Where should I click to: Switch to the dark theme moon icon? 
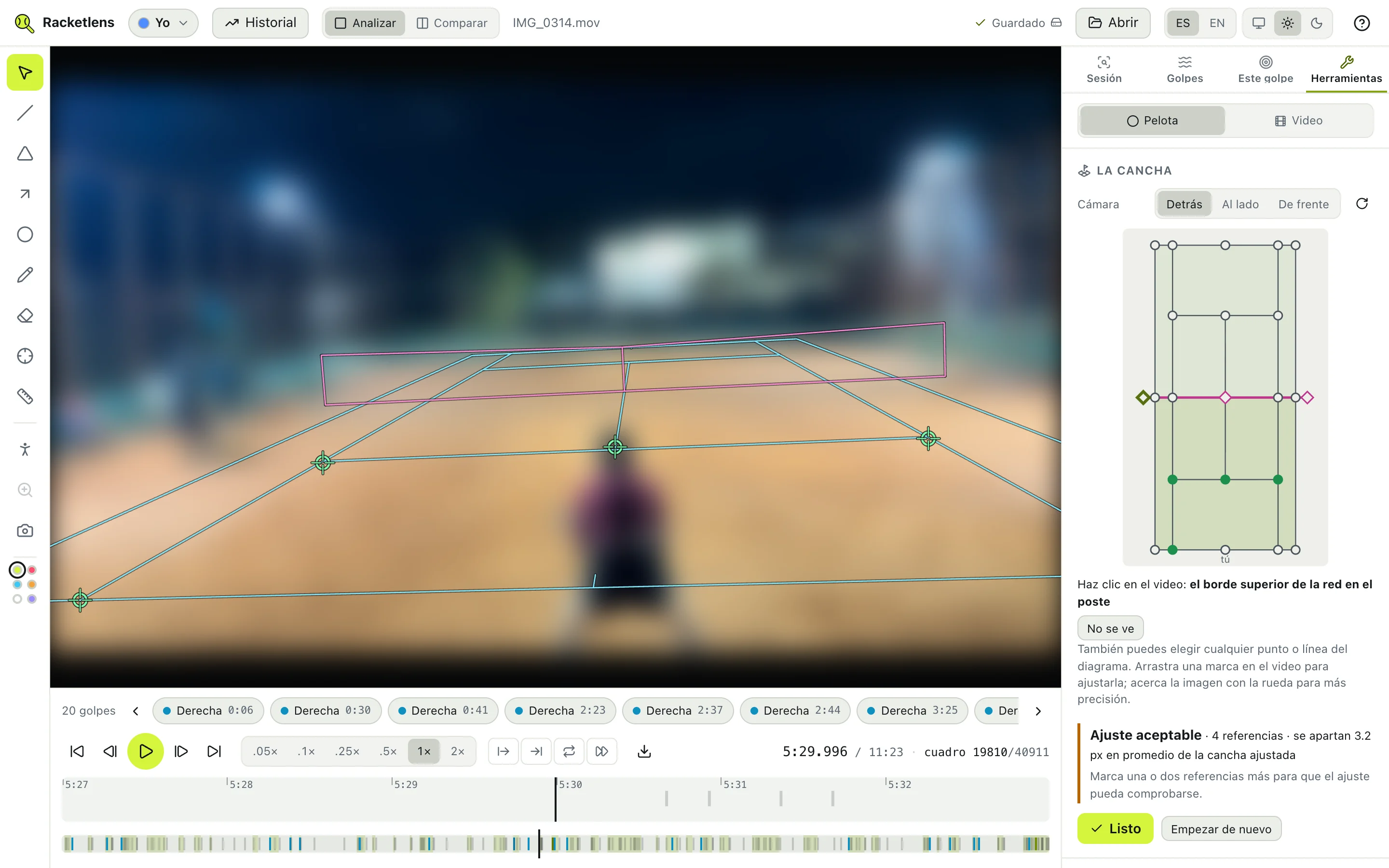tap(1317, 23)
